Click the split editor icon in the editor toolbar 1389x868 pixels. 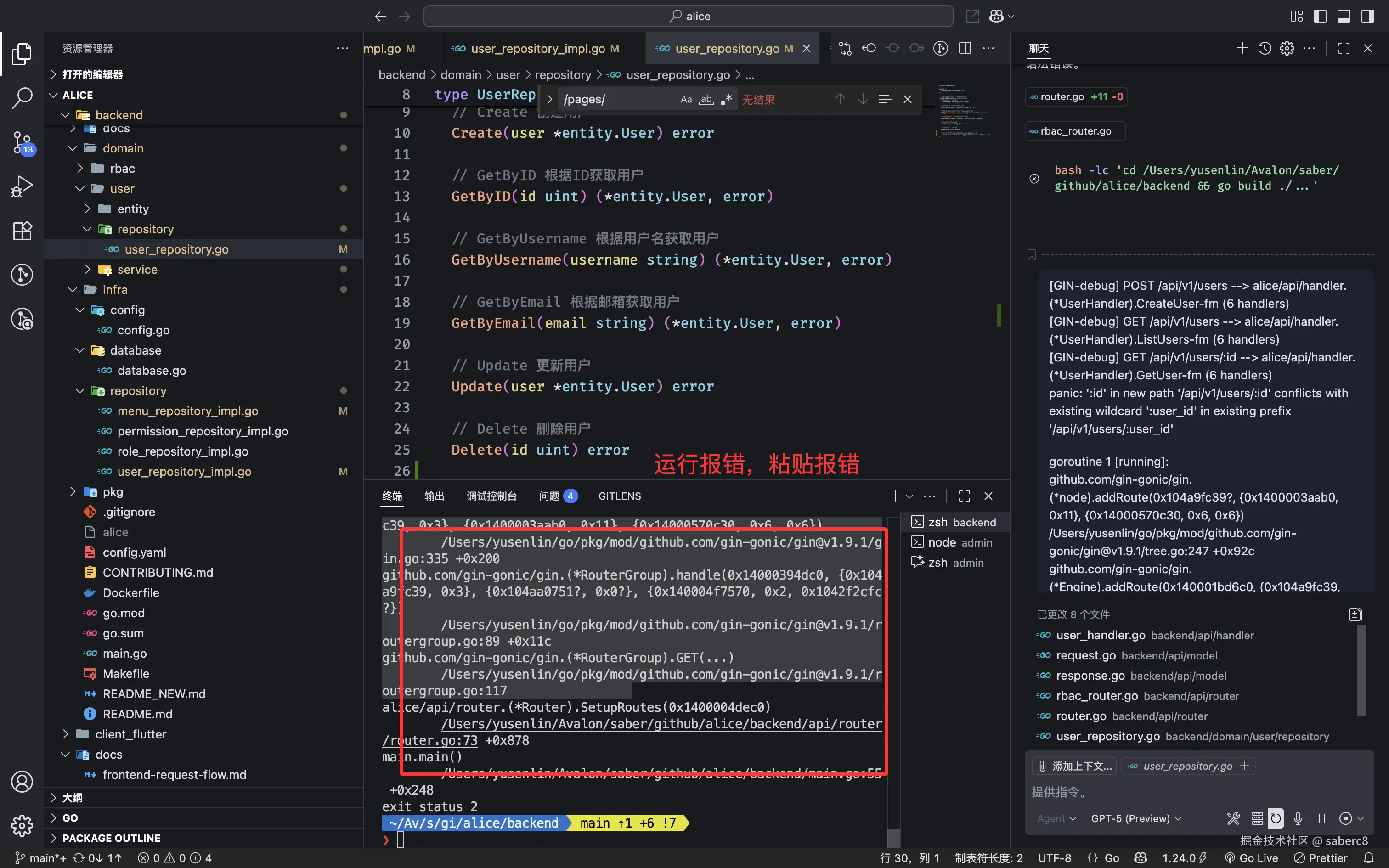pos(965,48)
